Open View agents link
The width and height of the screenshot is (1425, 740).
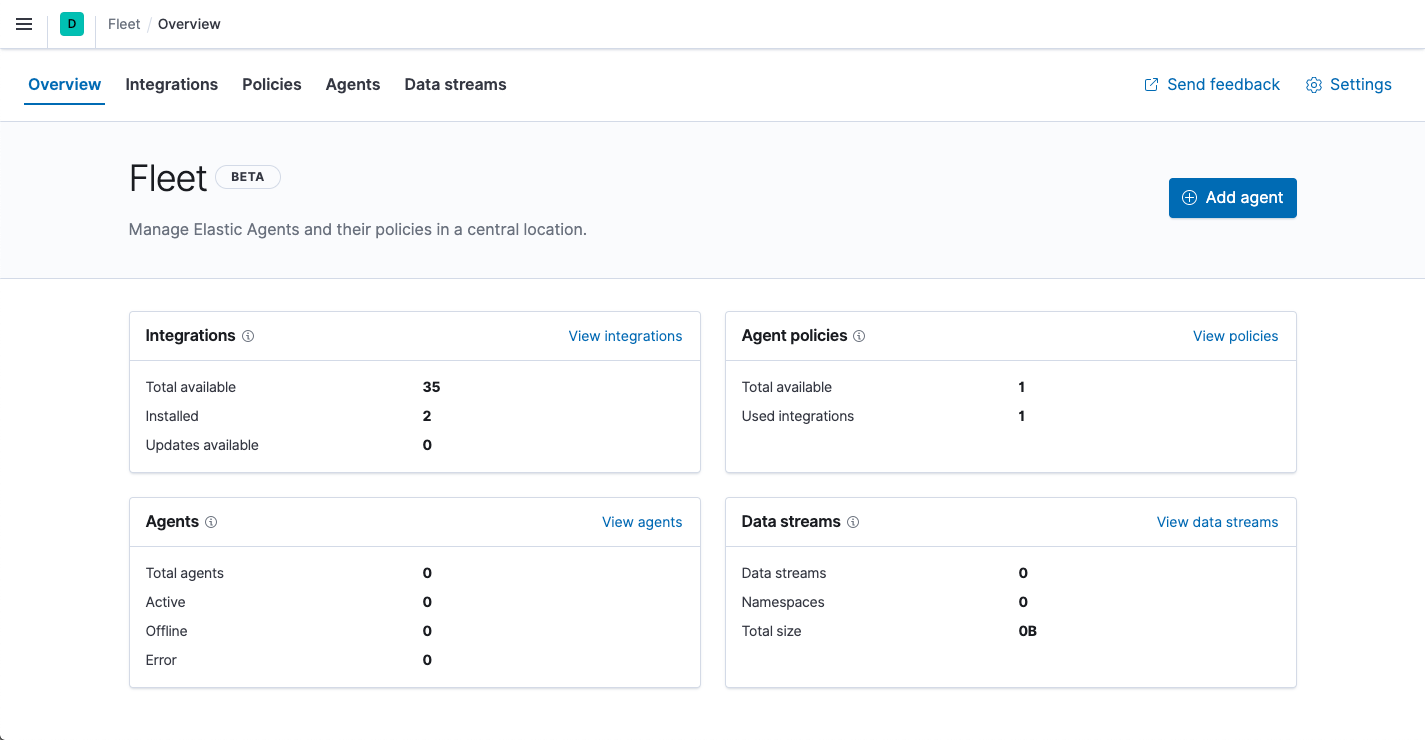[642, 521]
